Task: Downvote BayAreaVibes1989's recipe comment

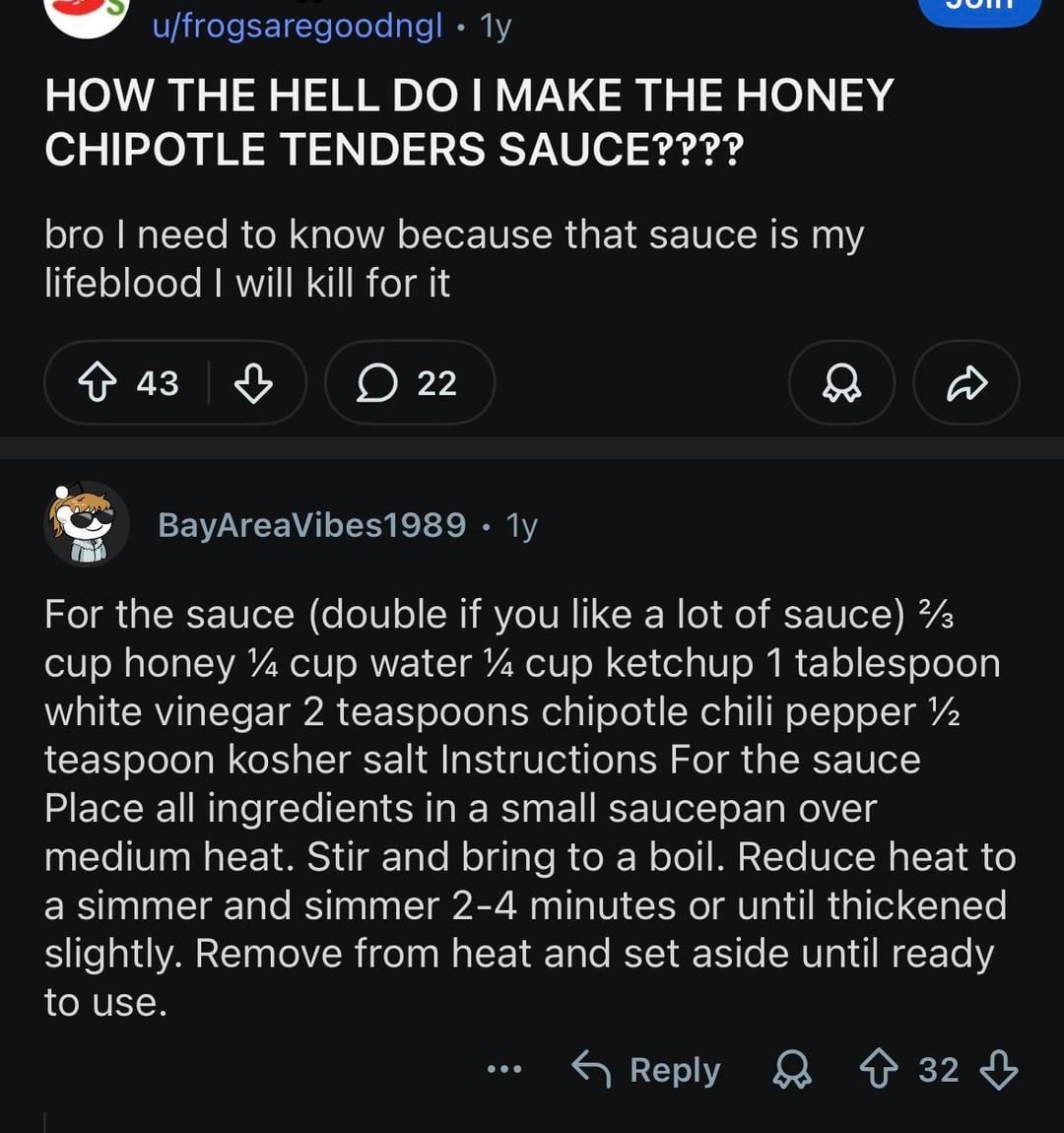Action: (x=999, y=1070)
